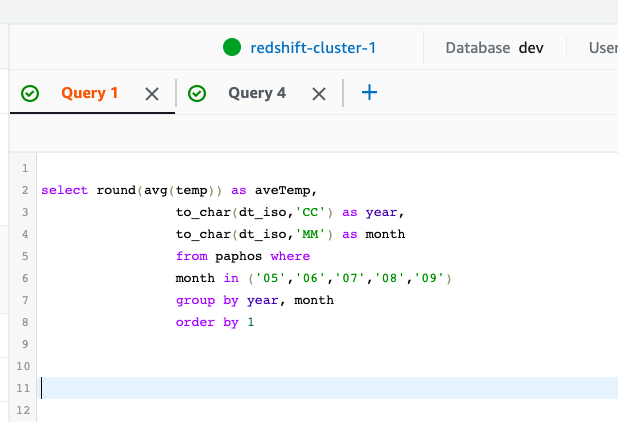Image resolution: width=618 pixels, height=422 pixels.
Task: Click the Query 4 success checkmark icon
Action: [197, 93]
